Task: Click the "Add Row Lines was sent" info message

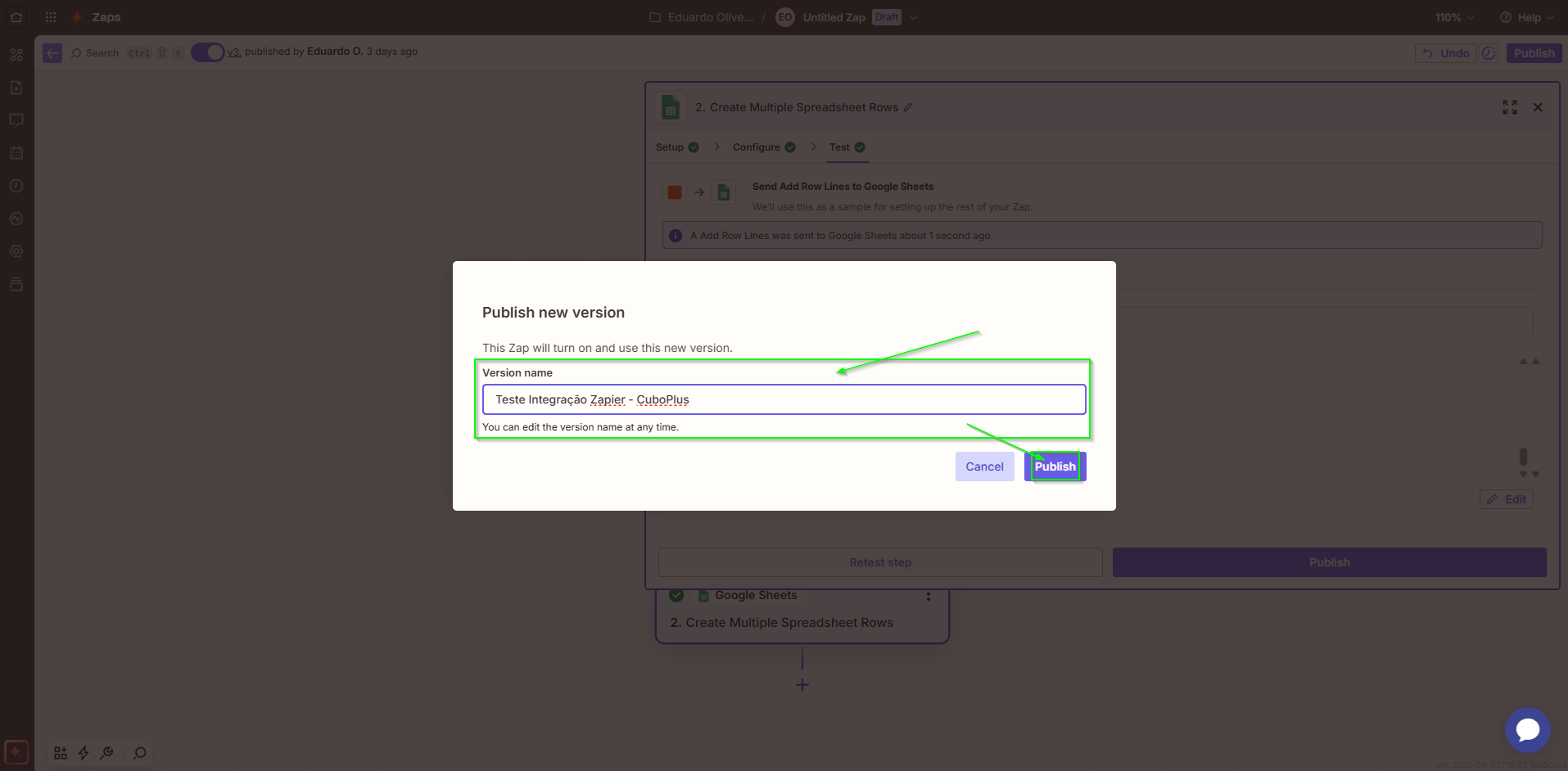Action: click(x=1102, y=235)
